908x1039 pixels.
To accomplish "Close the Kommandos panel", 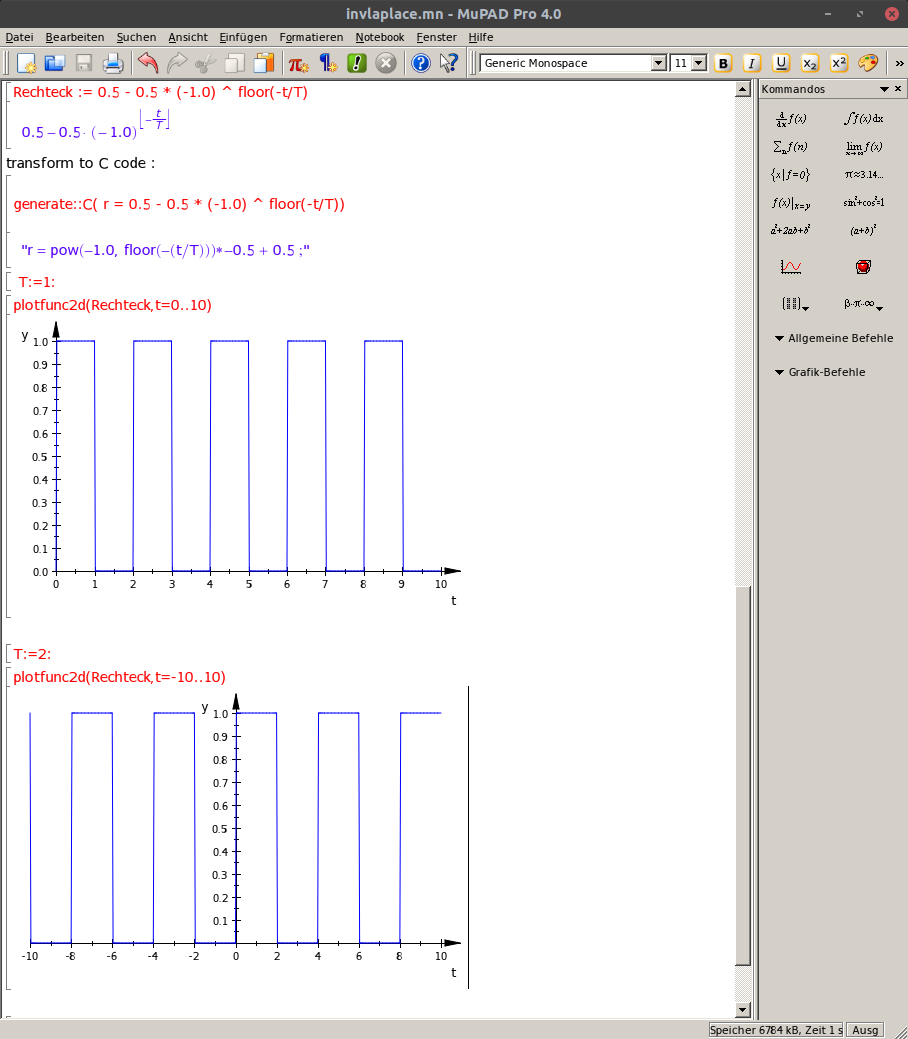I will click(x=898, y=89).
